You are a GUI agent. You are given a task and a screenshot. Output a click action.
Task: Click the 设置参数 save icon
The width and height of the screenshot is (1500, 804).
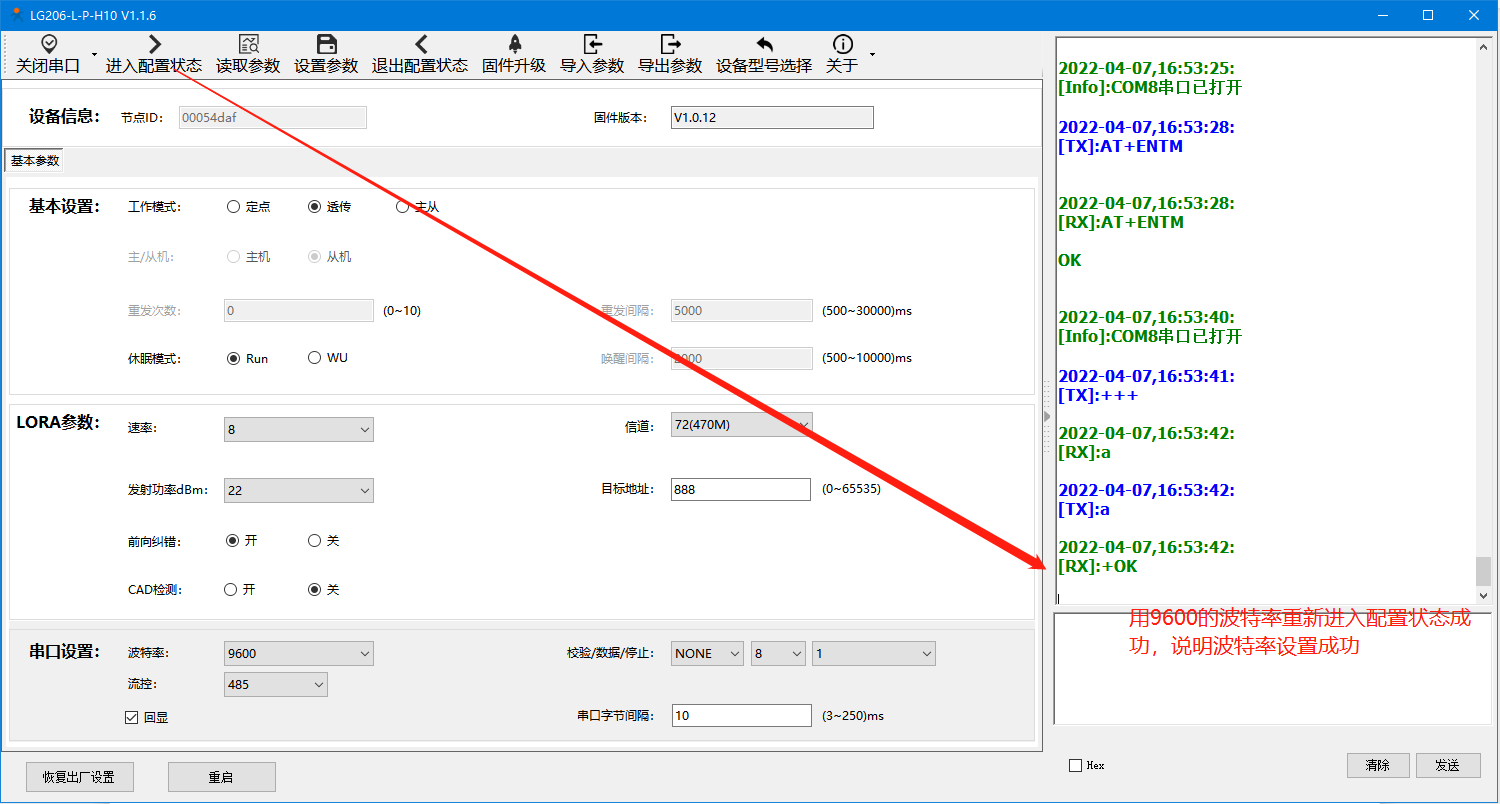coord(326,44)
